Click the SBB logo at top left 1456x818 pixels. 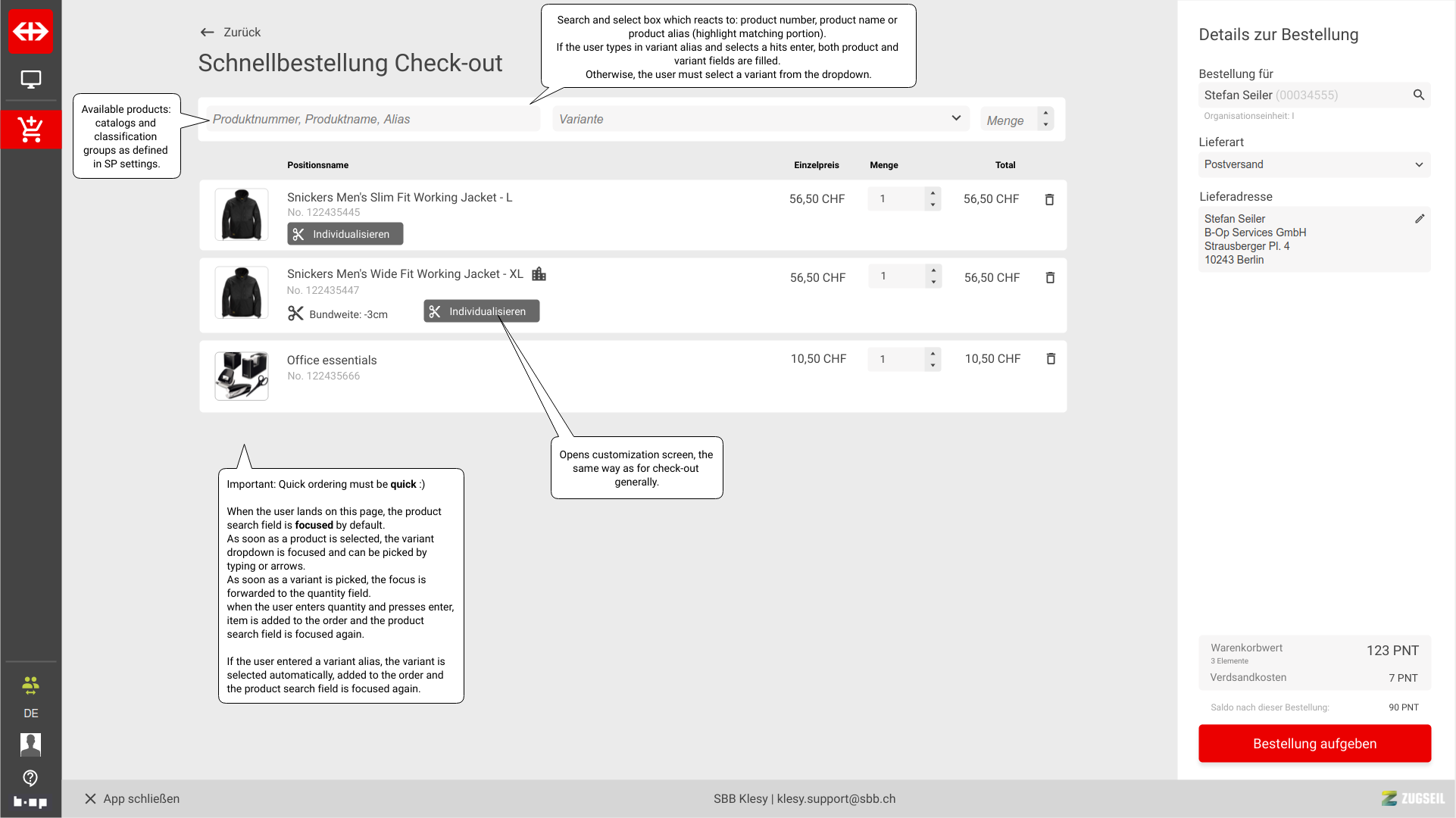30,31
